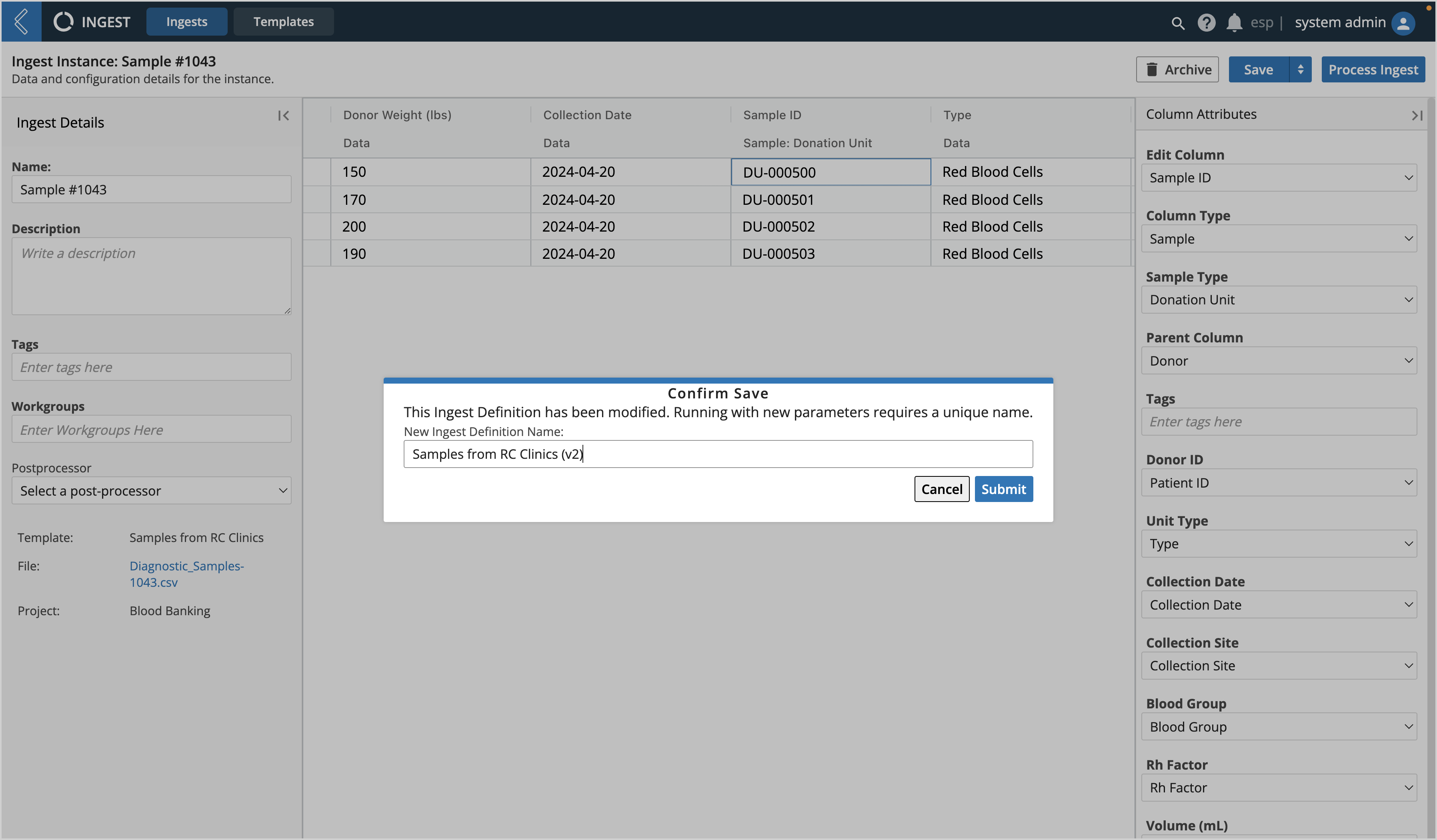The width and height of the screenshot is (1437, 840).
Task: Click the Archive button
Action: [x=1177, y=70]
